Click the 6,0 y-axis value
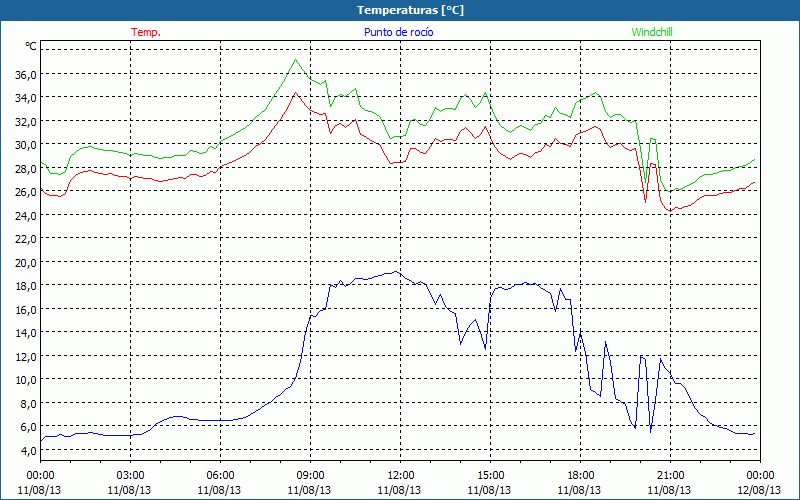This screenshot has height=500, width=800. pyautogui.click(x=28, y=428)
